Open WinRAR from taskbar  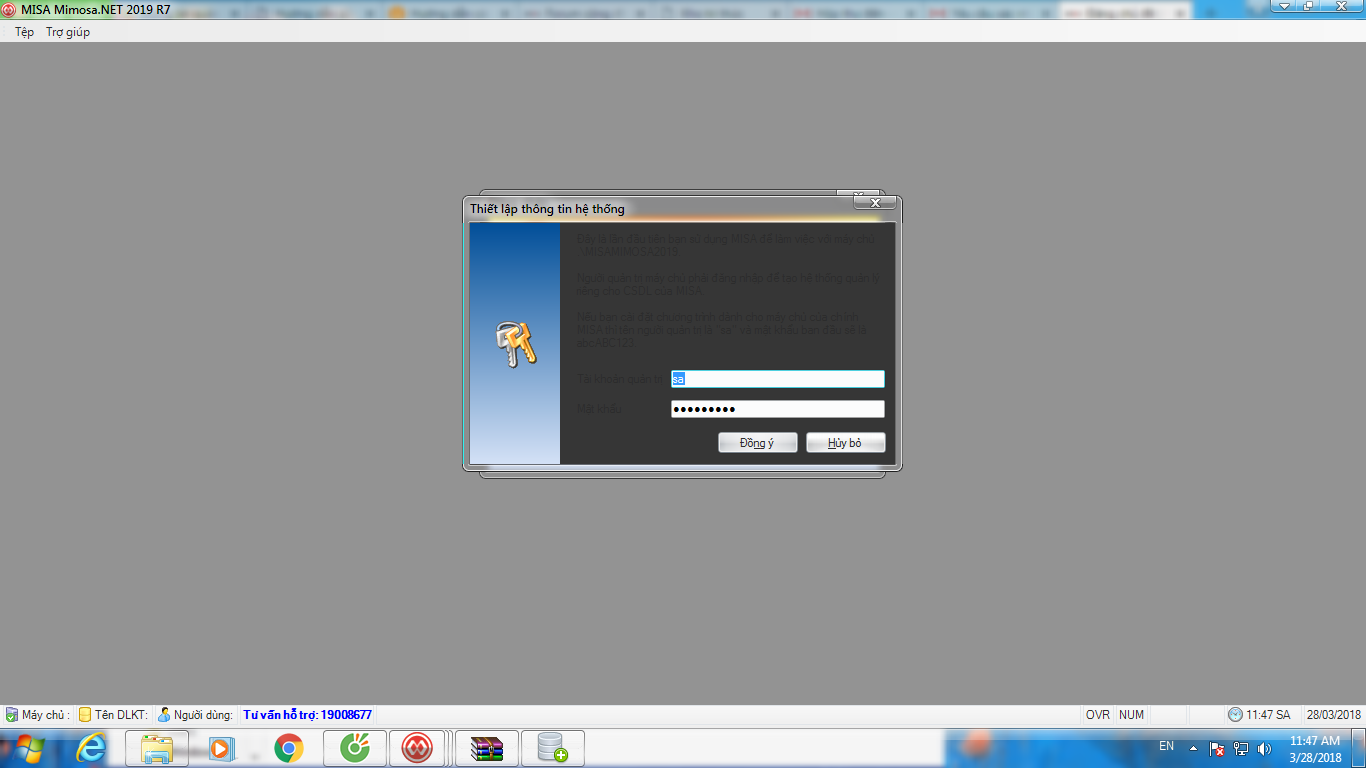tap(487, 748)
